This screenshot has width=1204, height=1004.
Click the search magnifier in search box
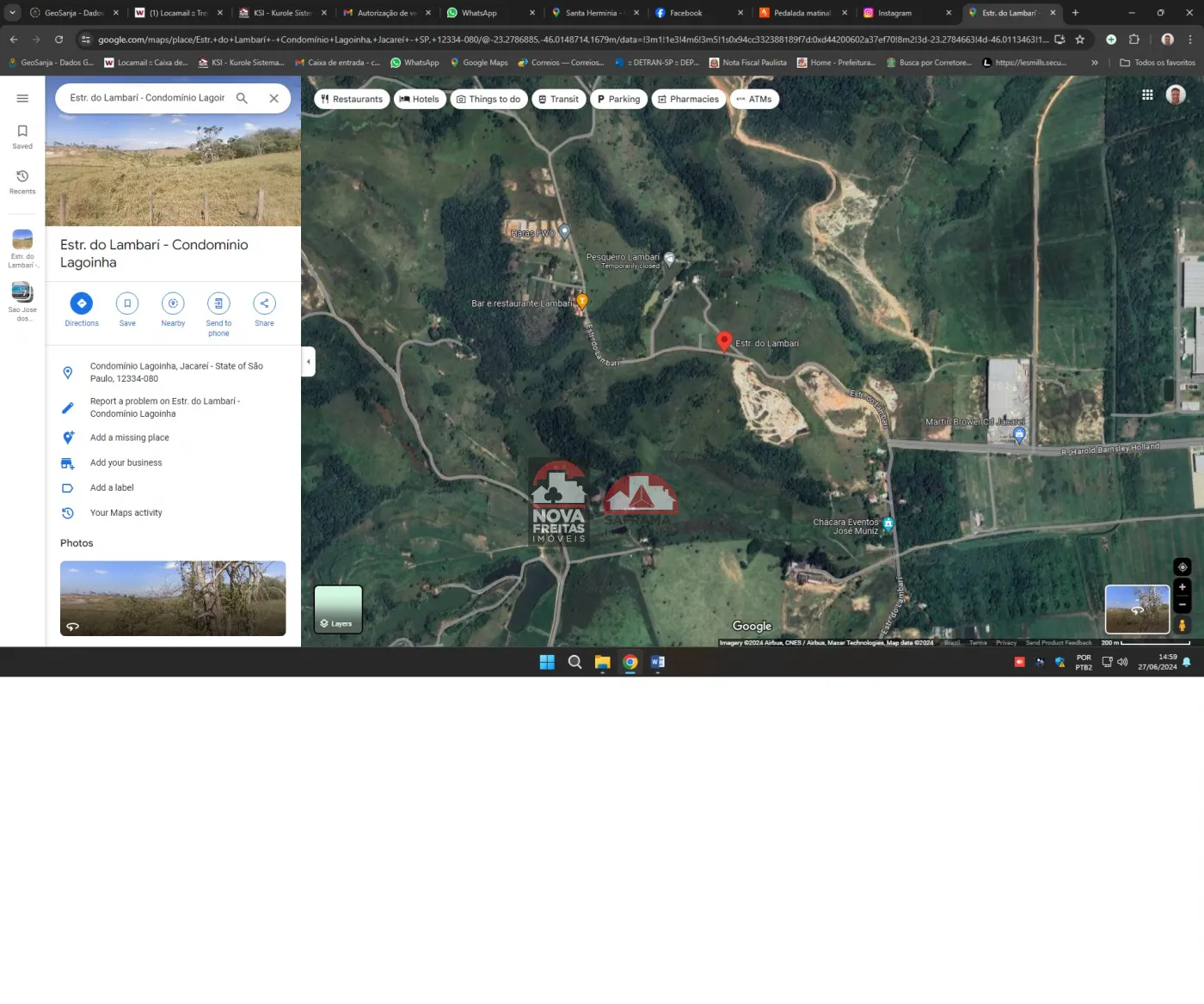pyautogui.click(x=243, y=98)
